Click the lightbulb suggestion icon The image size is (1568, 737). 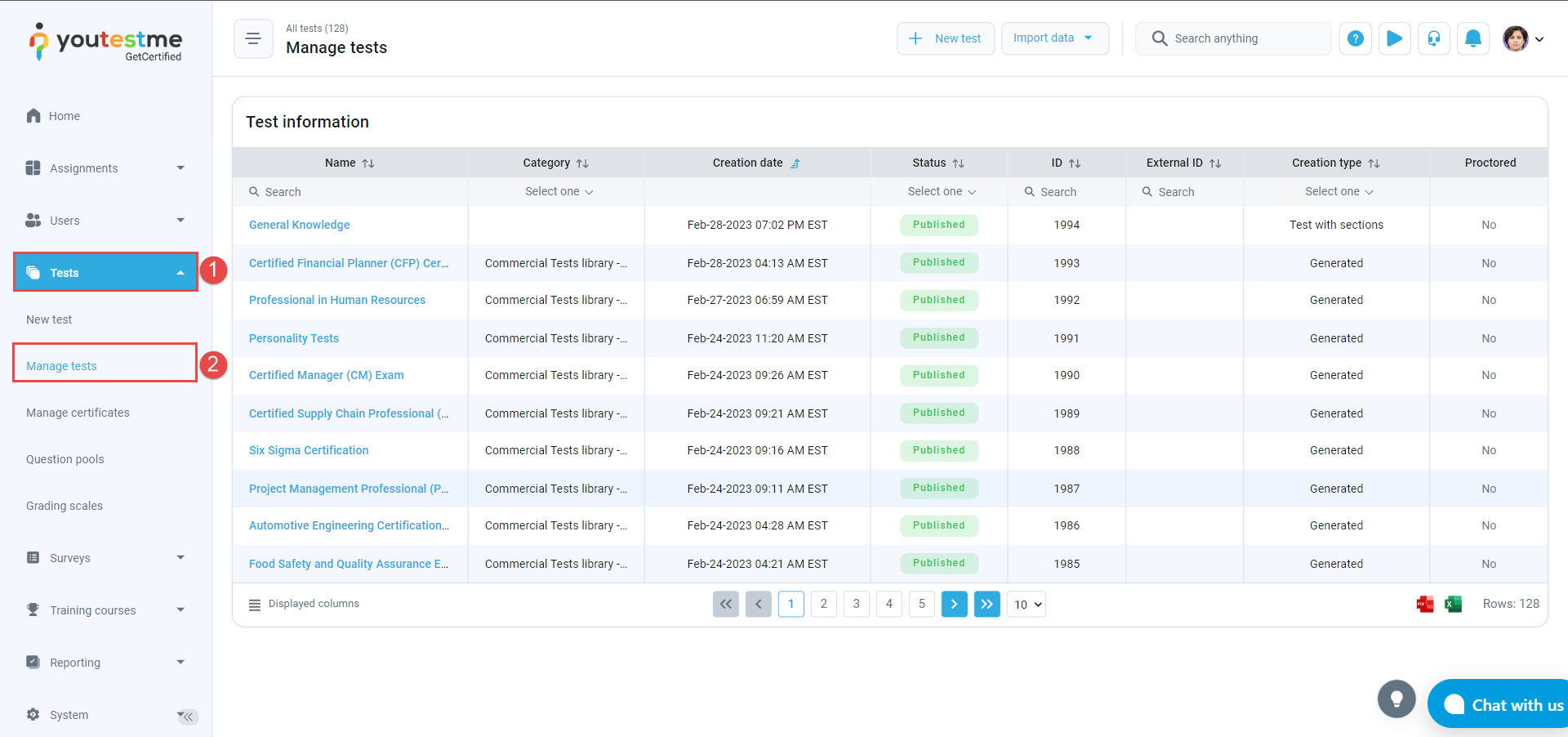point(1396,699)
